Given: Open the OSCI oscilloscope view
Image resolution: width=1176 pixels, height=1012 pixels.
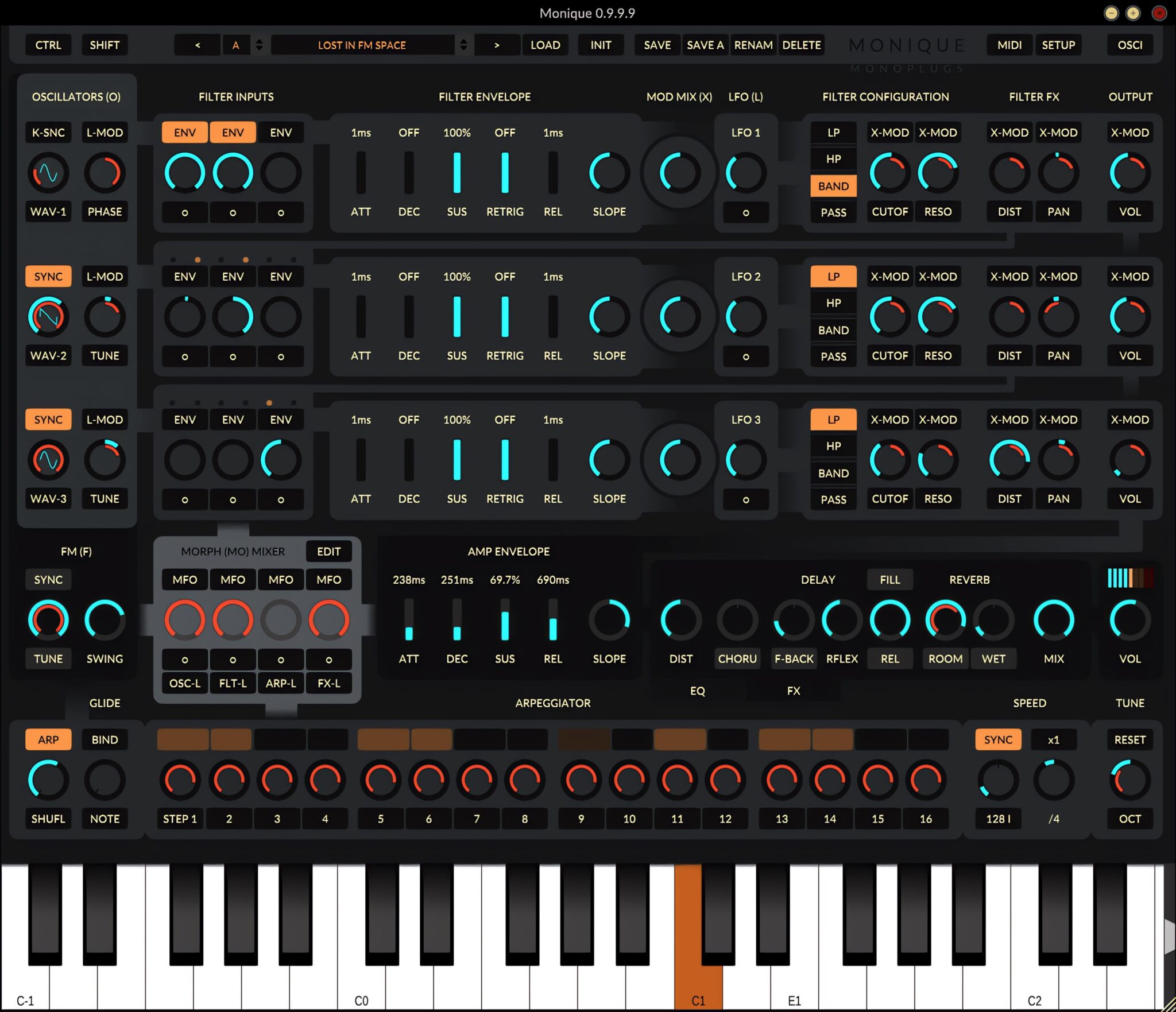Looking at the screenshot, I should 1129,45.
